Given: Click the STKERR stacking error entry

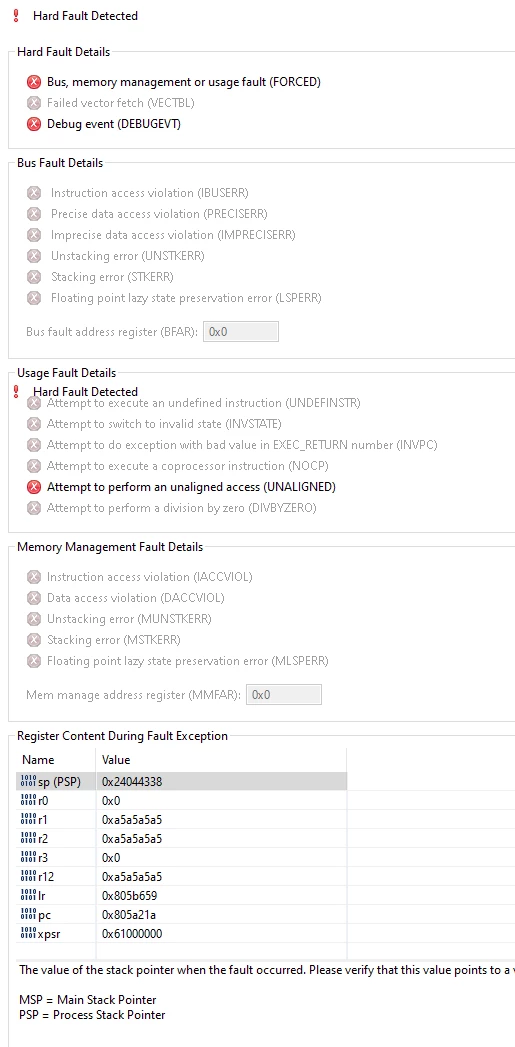Looking at the screenshot, I should pos(114,277).
